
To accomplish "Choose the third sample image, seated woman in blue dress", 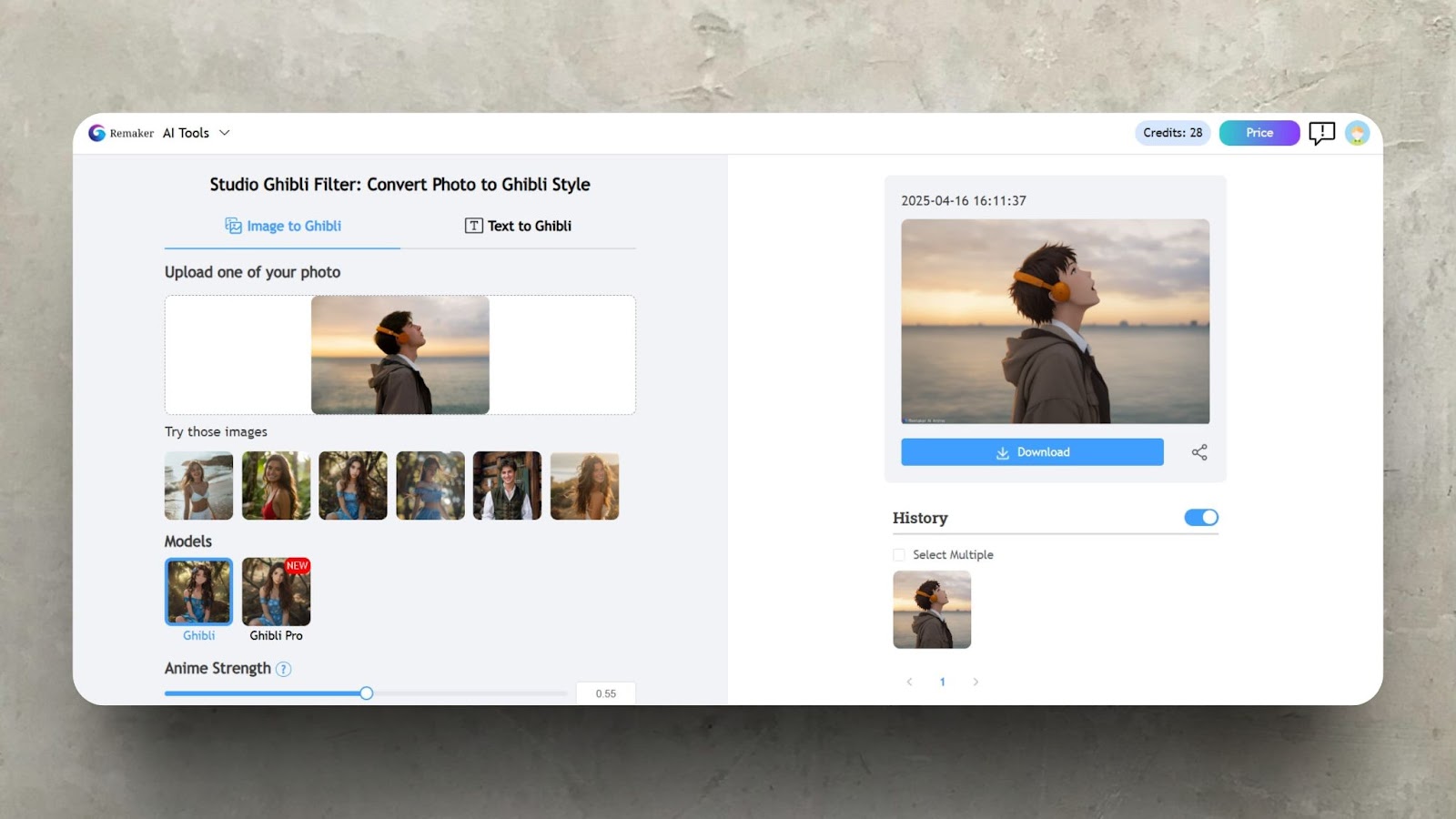I will [353, 486].
